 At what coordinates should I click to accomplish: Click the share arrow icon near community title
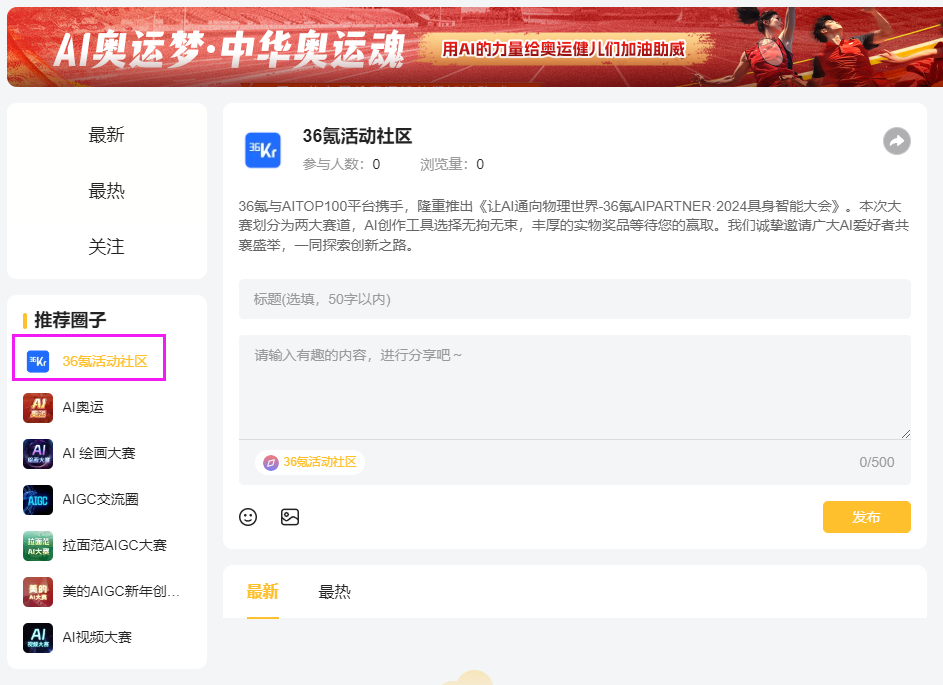tap(896, 142)
